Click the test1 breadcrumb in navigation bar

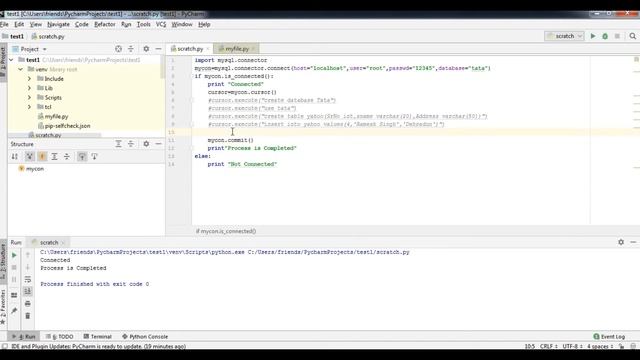pos(13,36)
